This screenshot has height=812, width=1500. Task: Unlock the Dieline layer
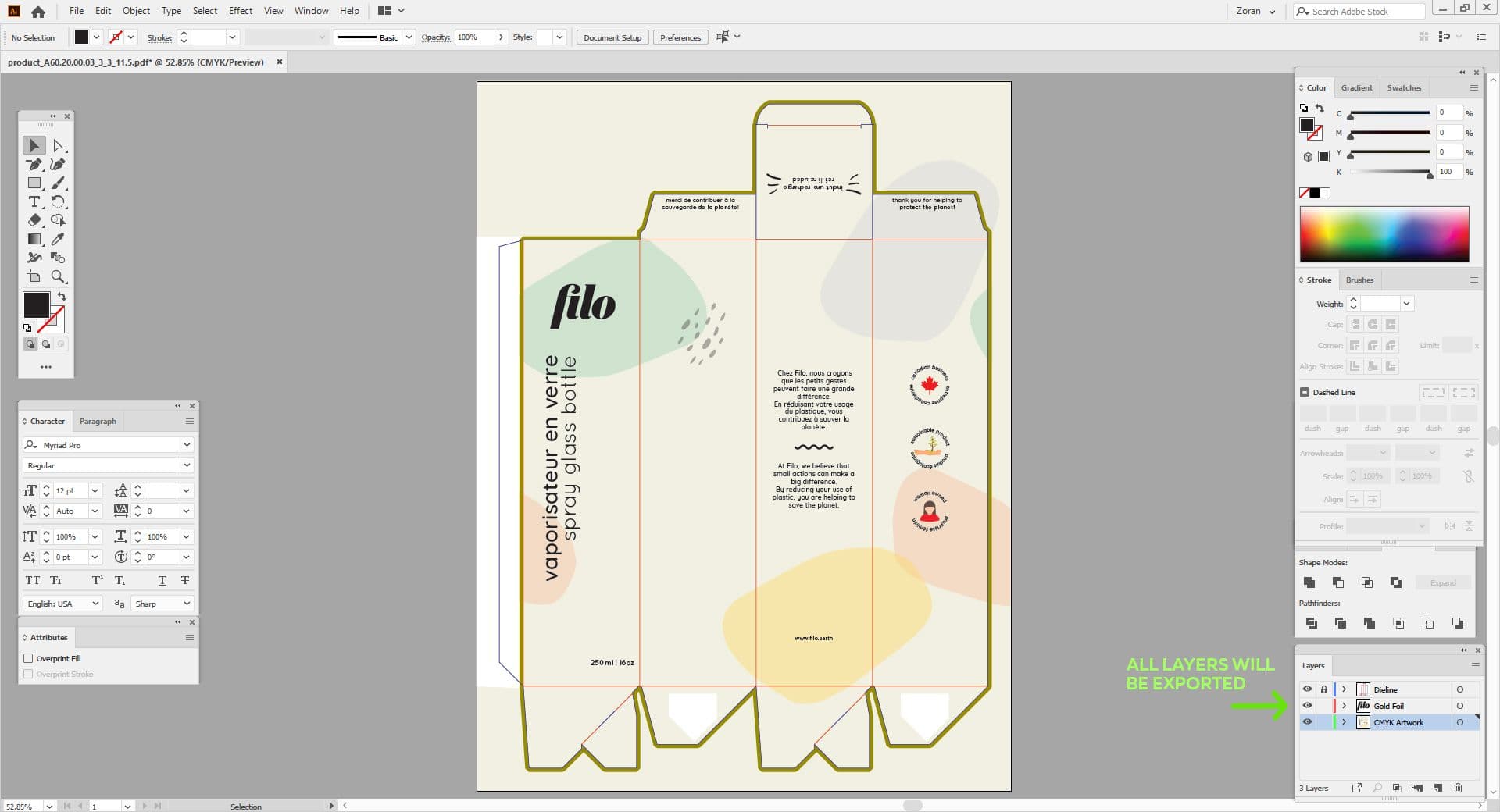[x=1323, y=689]
